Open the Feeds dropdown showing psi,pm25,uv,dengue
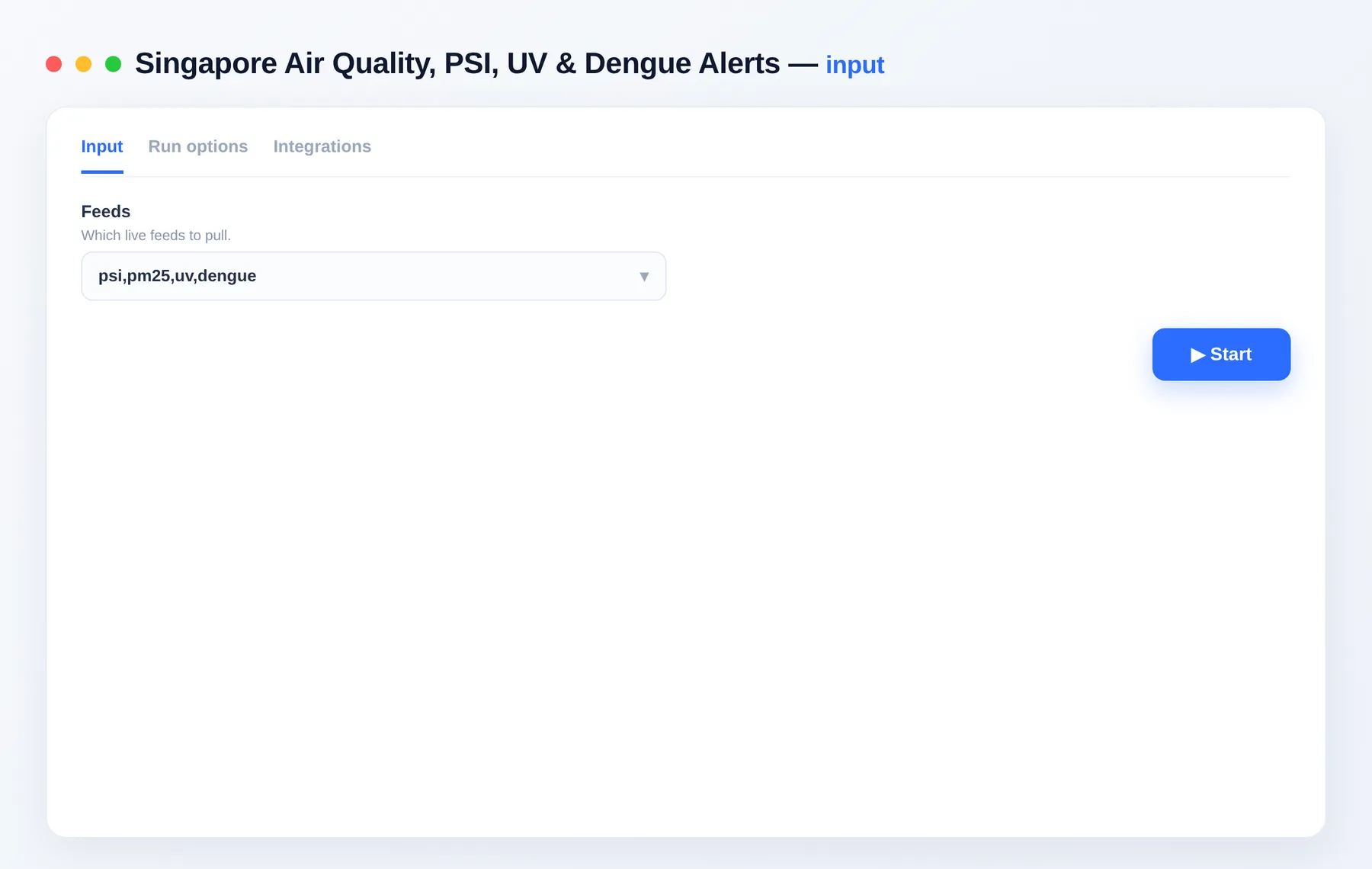Image resolution: width=1372 pixels, height=869 pixels. click(373, 276)
